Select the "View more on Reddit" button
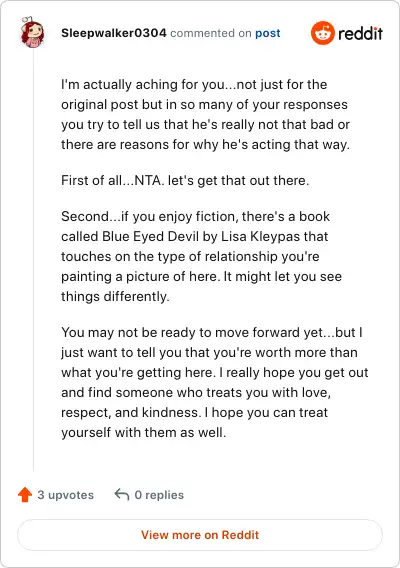This screenshot has width=400, height=568. tap(200, 535)
